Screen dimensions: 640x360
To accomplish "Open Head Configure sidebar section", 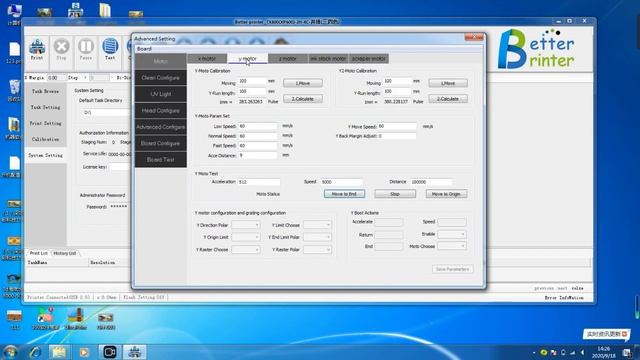I will [161, 111].
